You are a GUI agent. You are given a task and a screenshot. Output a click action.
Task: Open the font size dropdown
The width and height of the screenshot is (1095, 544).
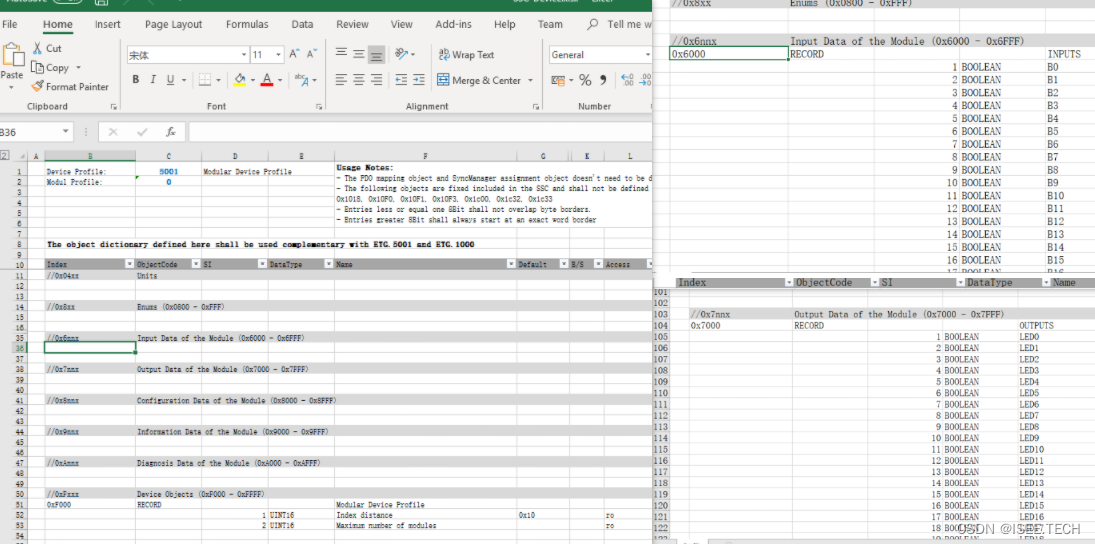click(x=279, y=54)
